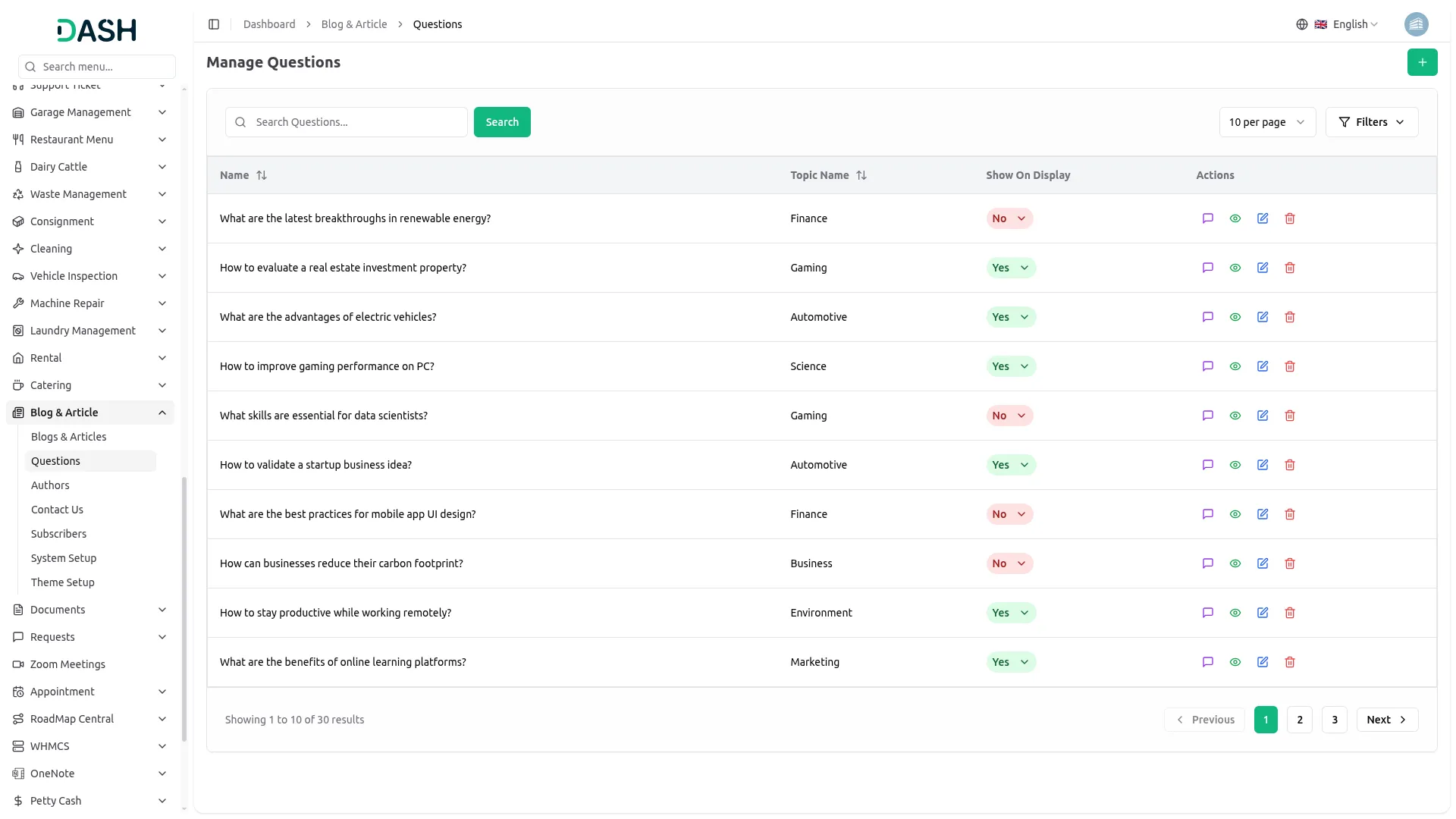Image resolution: width=1456 pixels, height=819 pixels.
Task: Go to Blogs & Articles menu item
Action: (x=68, y=437)
